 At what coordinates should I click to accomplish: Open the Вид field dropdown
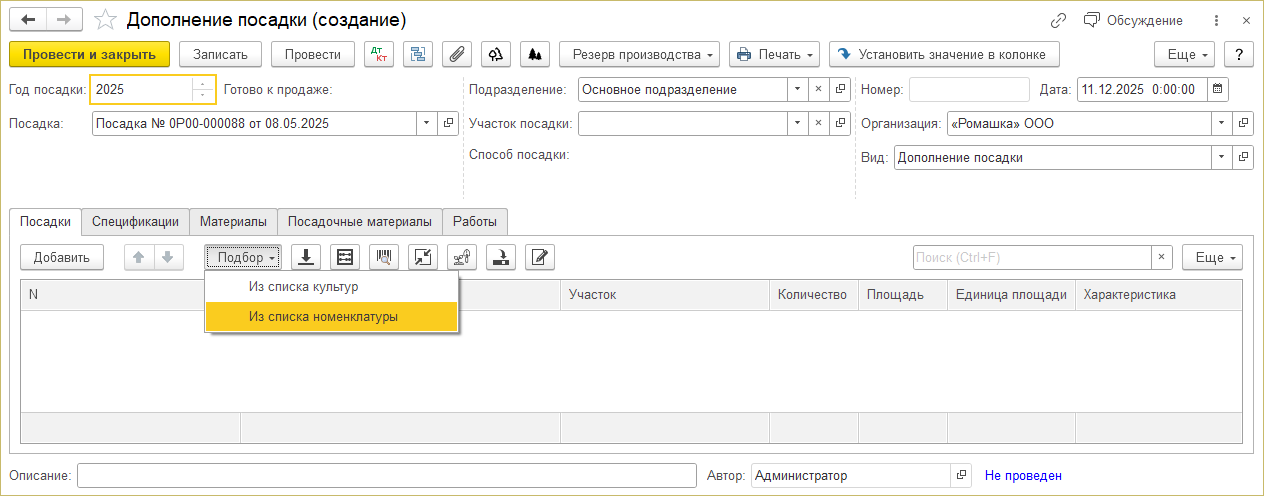coord(1221,157)
